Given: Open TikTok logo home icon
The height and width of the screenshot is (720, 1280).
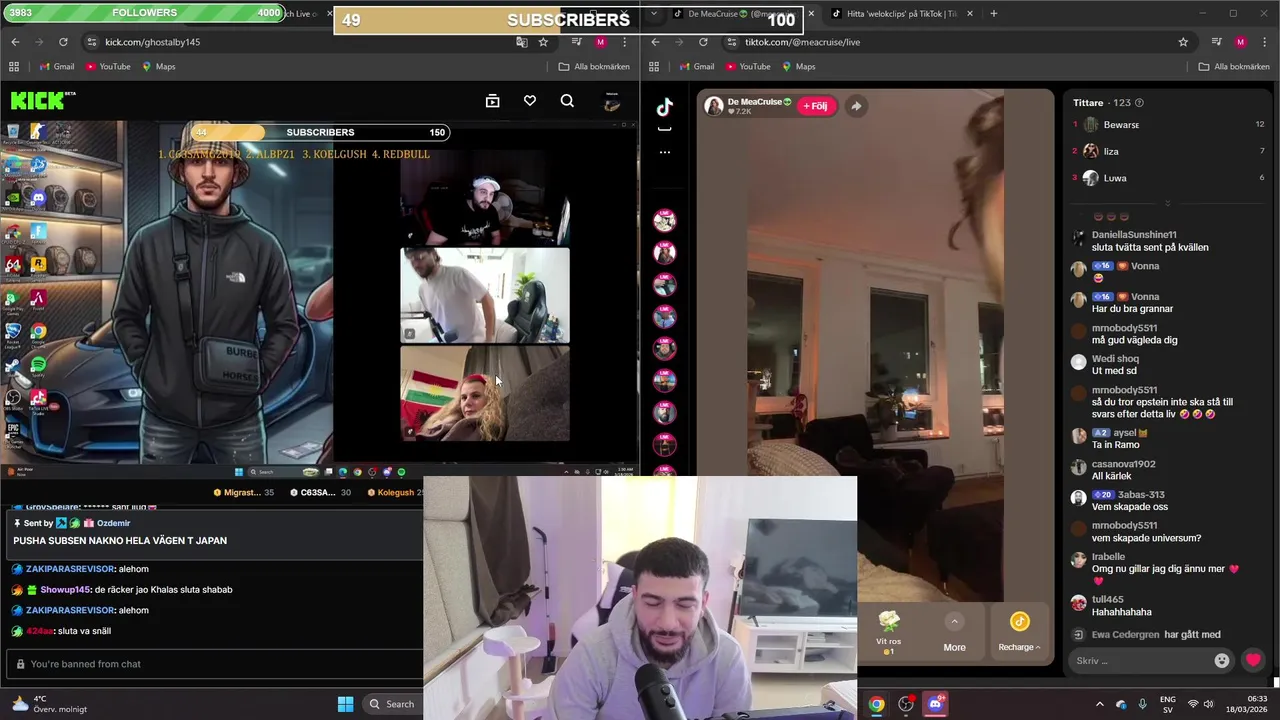Looking at the screenshot, I should pyautogui.click(x=665, y=108).
